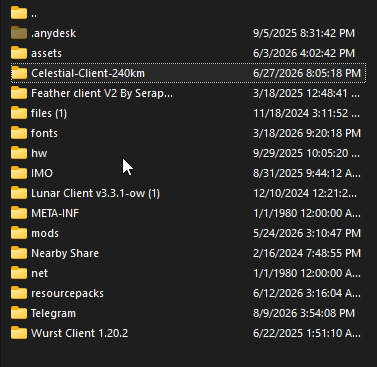377x367 pixels.
Task: Click the META-INF folder icon
Action: 19,213
